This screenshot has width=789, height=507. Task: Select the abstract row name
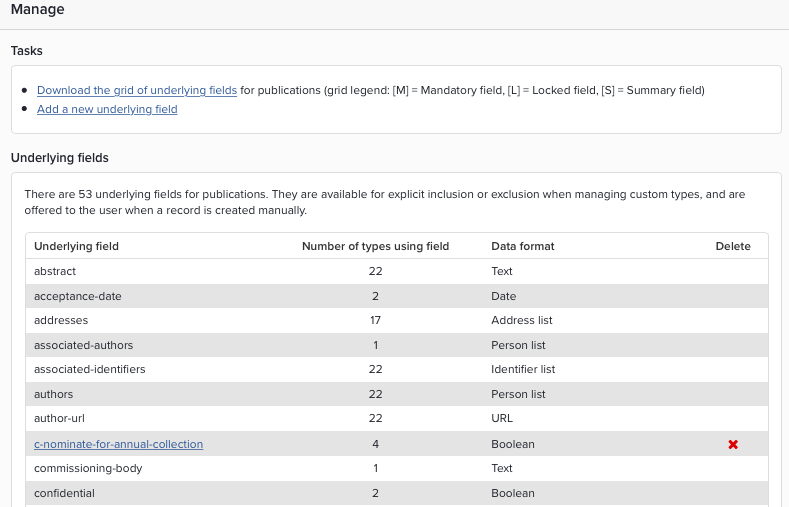click(x=55, y=271)
